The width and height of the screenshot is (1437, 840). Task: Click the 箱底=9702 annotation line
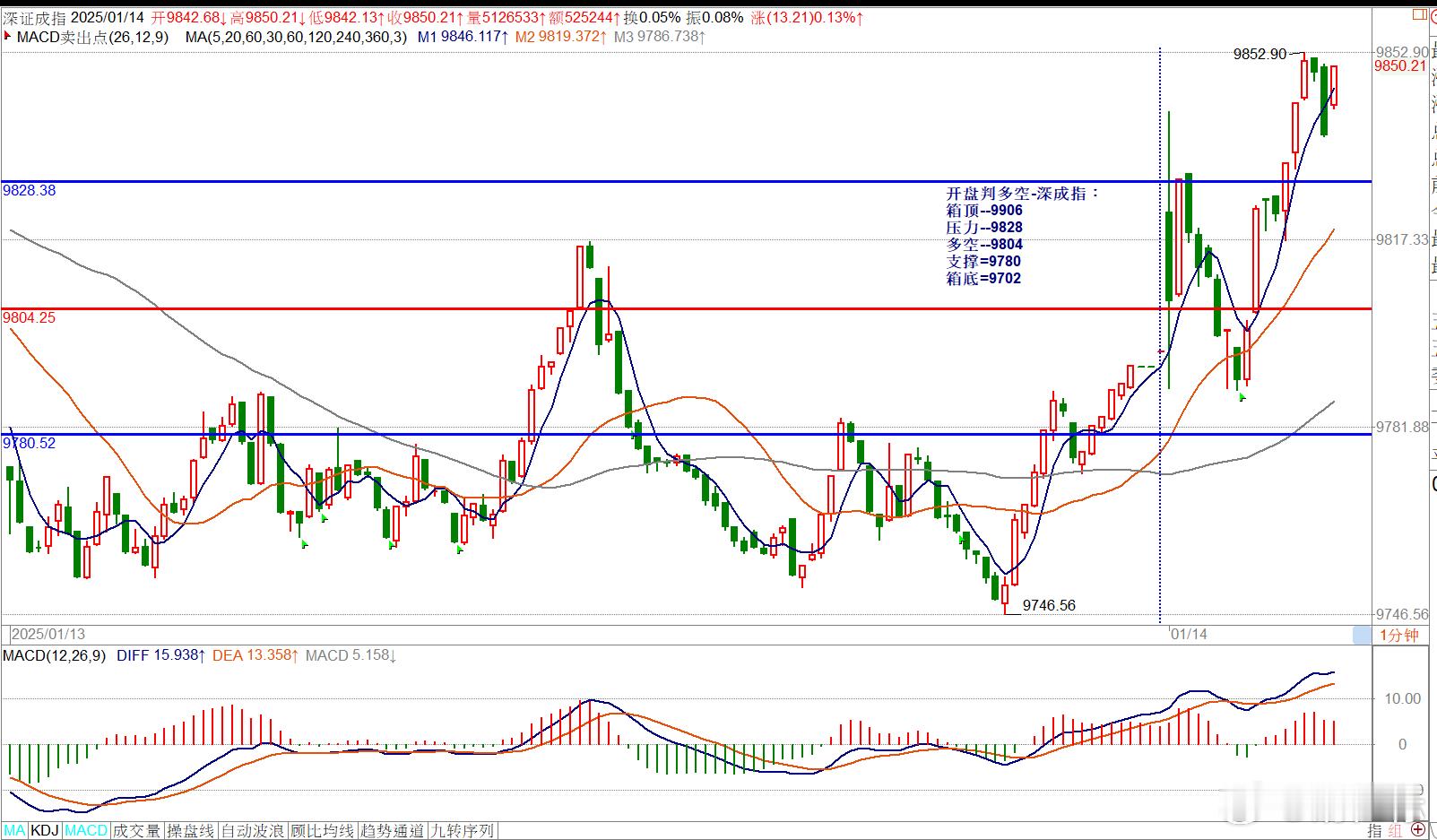(x=983, y=278)
